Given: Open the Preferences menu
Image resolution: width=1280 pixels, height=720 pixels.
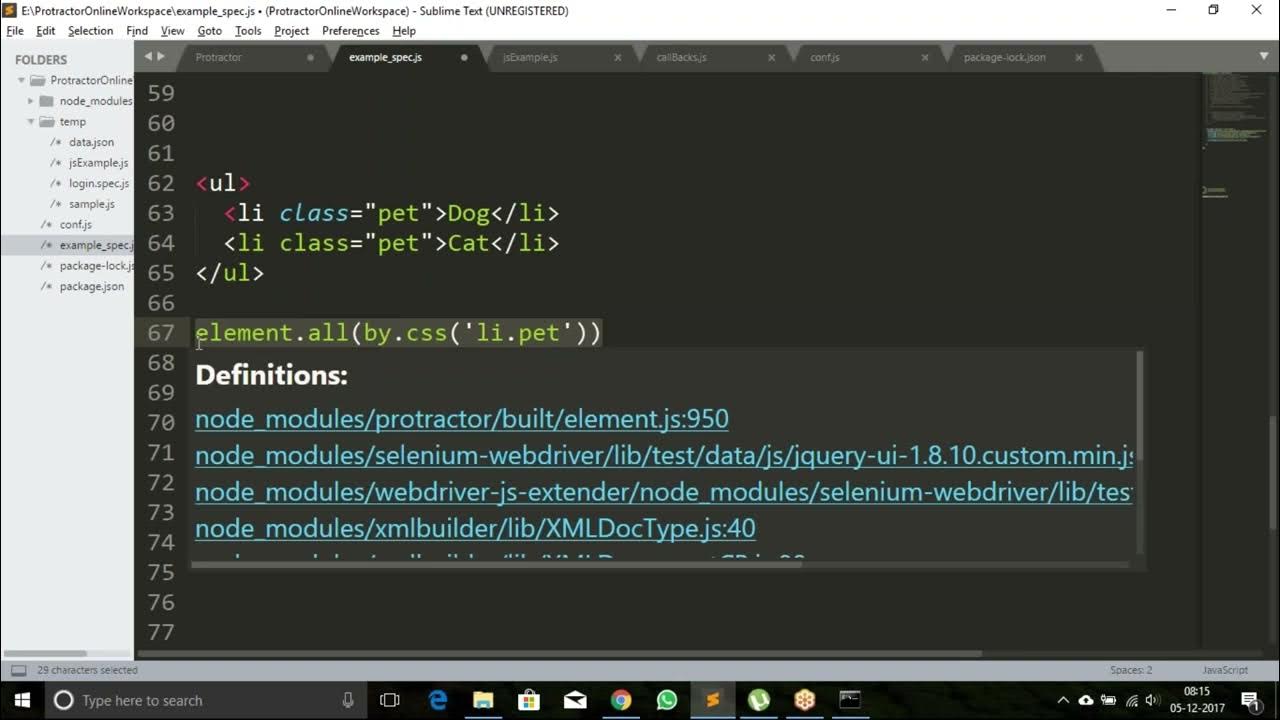Looking at the screenshot, I should 350,31.
